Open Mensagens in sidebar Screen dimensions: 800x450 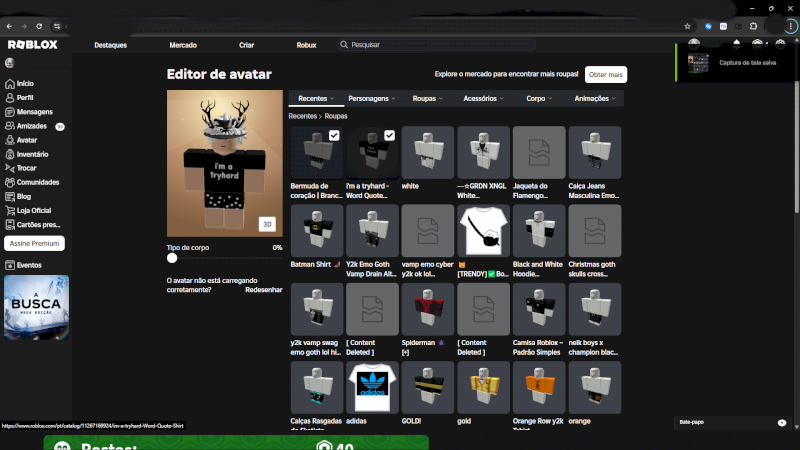[29, 112]
